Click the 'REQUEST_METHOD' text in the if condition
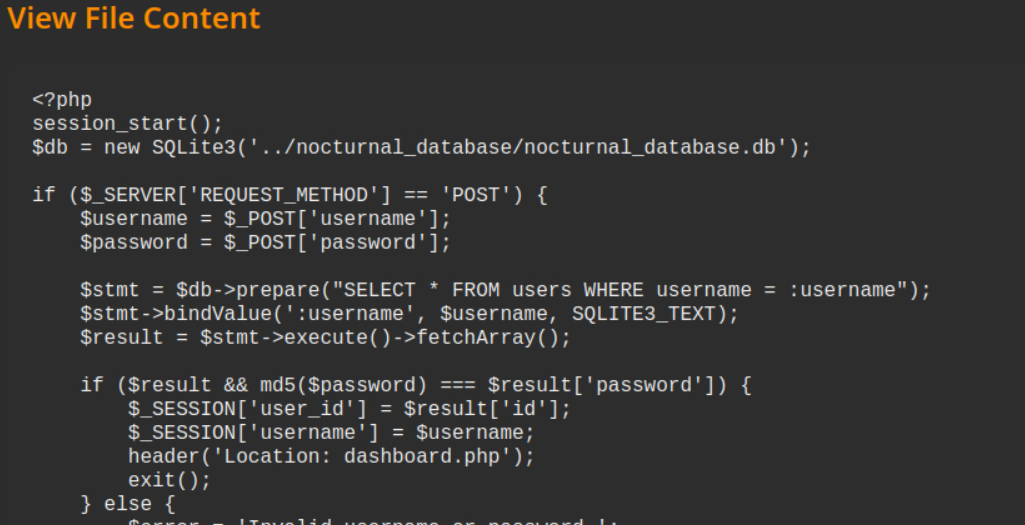This screenshot has height=525, width=1025. pyautogui.click(x=283, y=195)
